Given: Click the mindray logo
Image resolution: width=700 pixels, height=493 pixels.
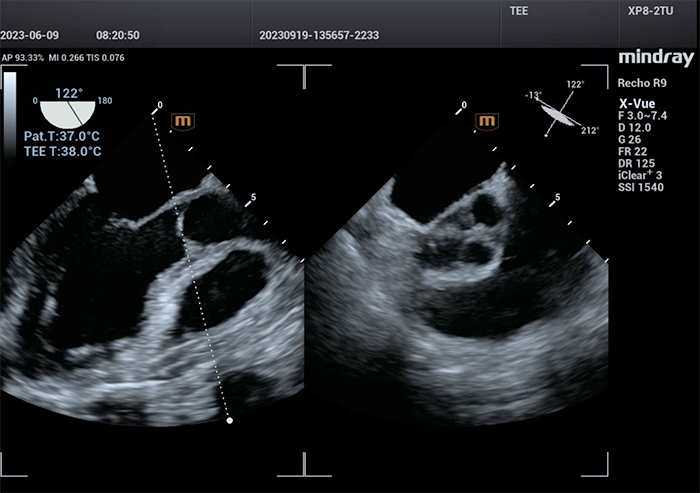Looking at the screenshot, I should tap(655, 58).
